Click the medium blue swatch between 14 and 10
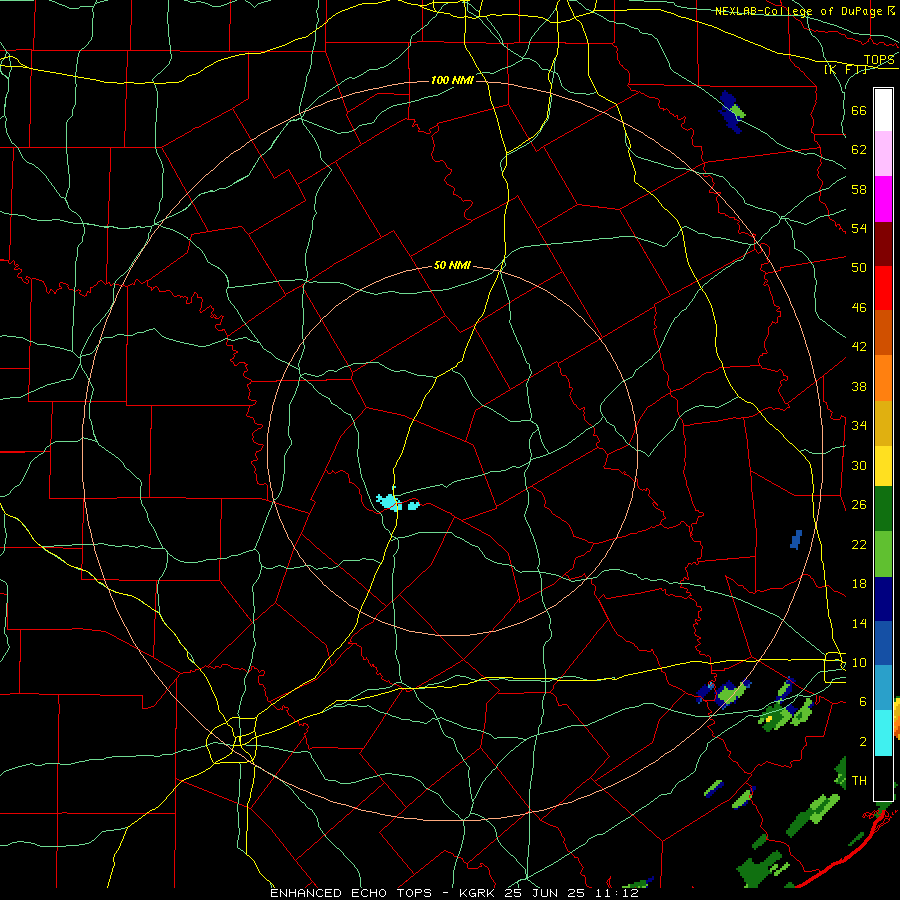This screenshot has width=900, height=900. click(883, 643)
